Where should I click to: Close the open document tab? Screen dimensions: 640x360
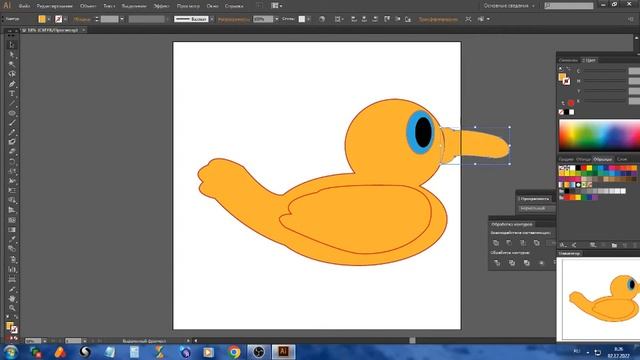click(83, 30)
